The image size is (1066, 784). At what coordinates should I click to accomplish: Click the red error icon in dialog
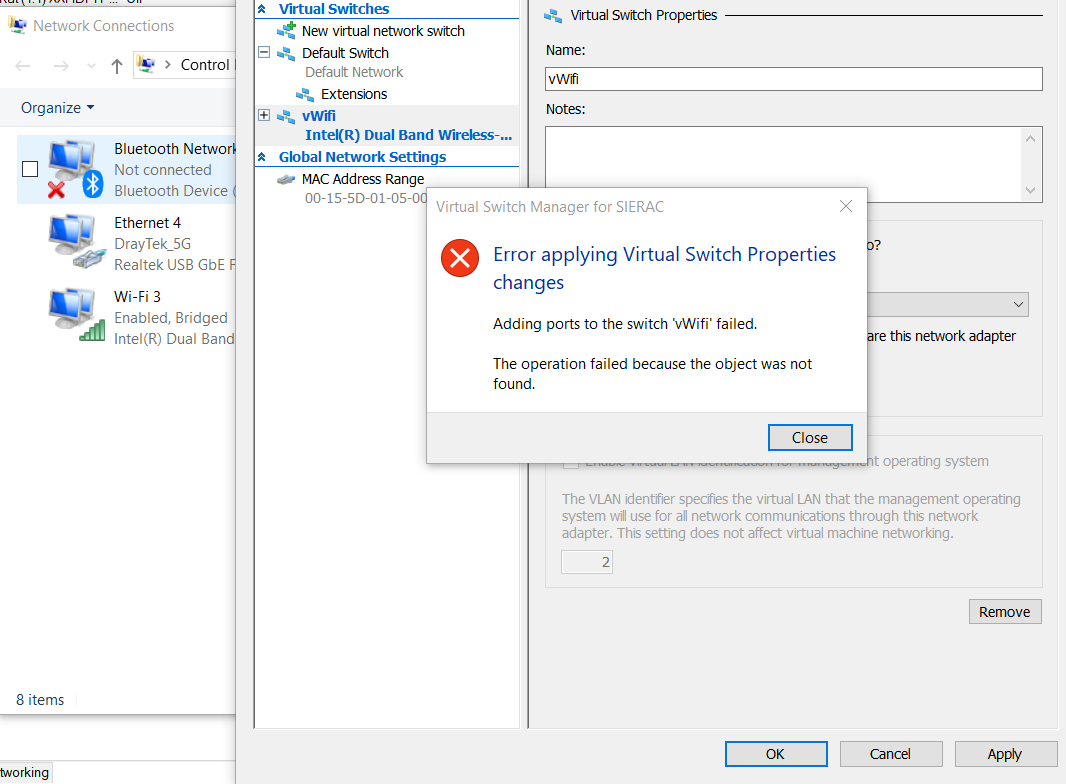tap(460, 258)
